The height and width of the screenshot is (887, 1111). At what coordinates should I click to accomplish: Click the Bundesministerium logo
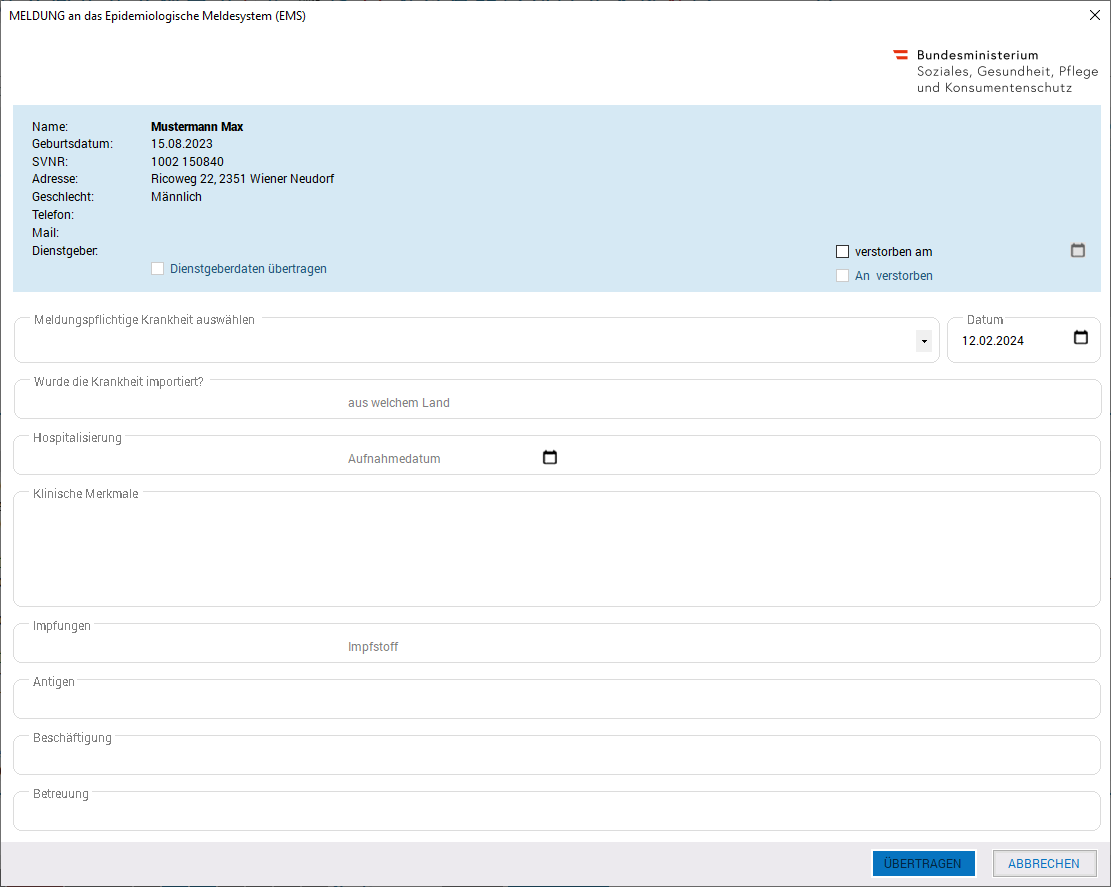point(996,71)
